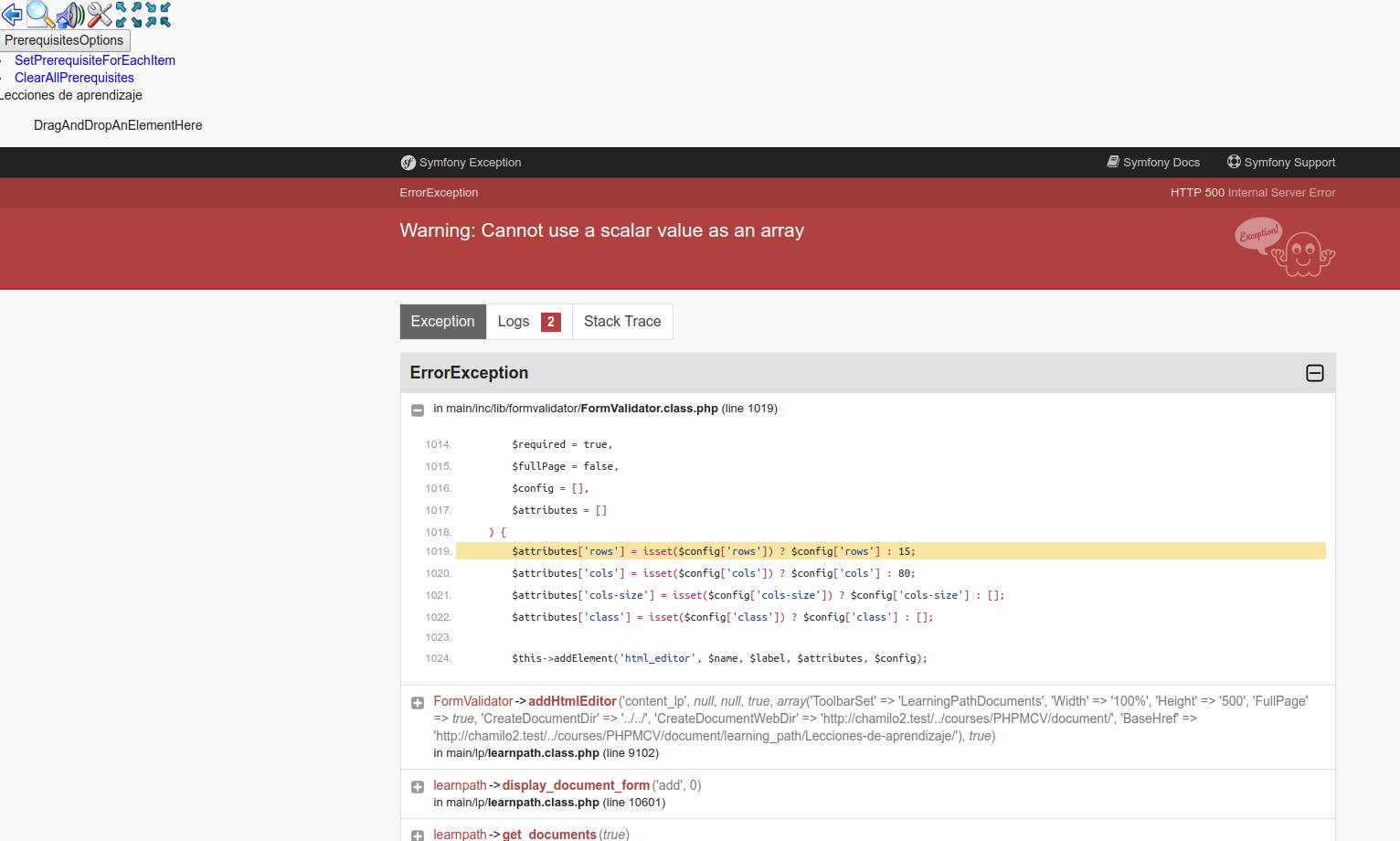The image size is (1400, 841).
Task: Switch to the Logs tab
Action: (x=514, y=321)
